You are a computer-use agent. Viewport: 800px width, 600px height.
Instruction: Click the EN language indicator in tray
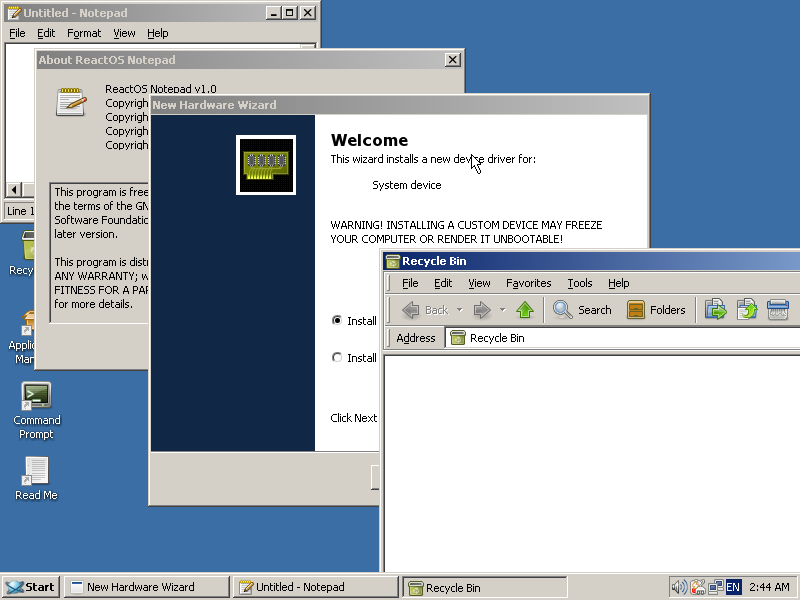coord(733,587)
